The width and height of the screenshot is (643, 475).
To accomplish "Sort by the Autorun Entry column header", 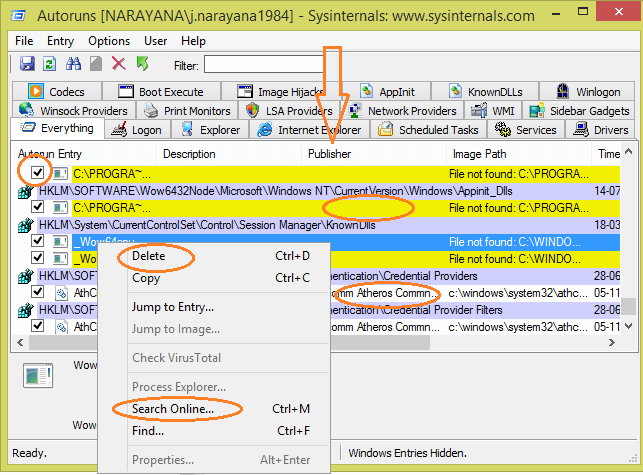I will tap(84, 154).
